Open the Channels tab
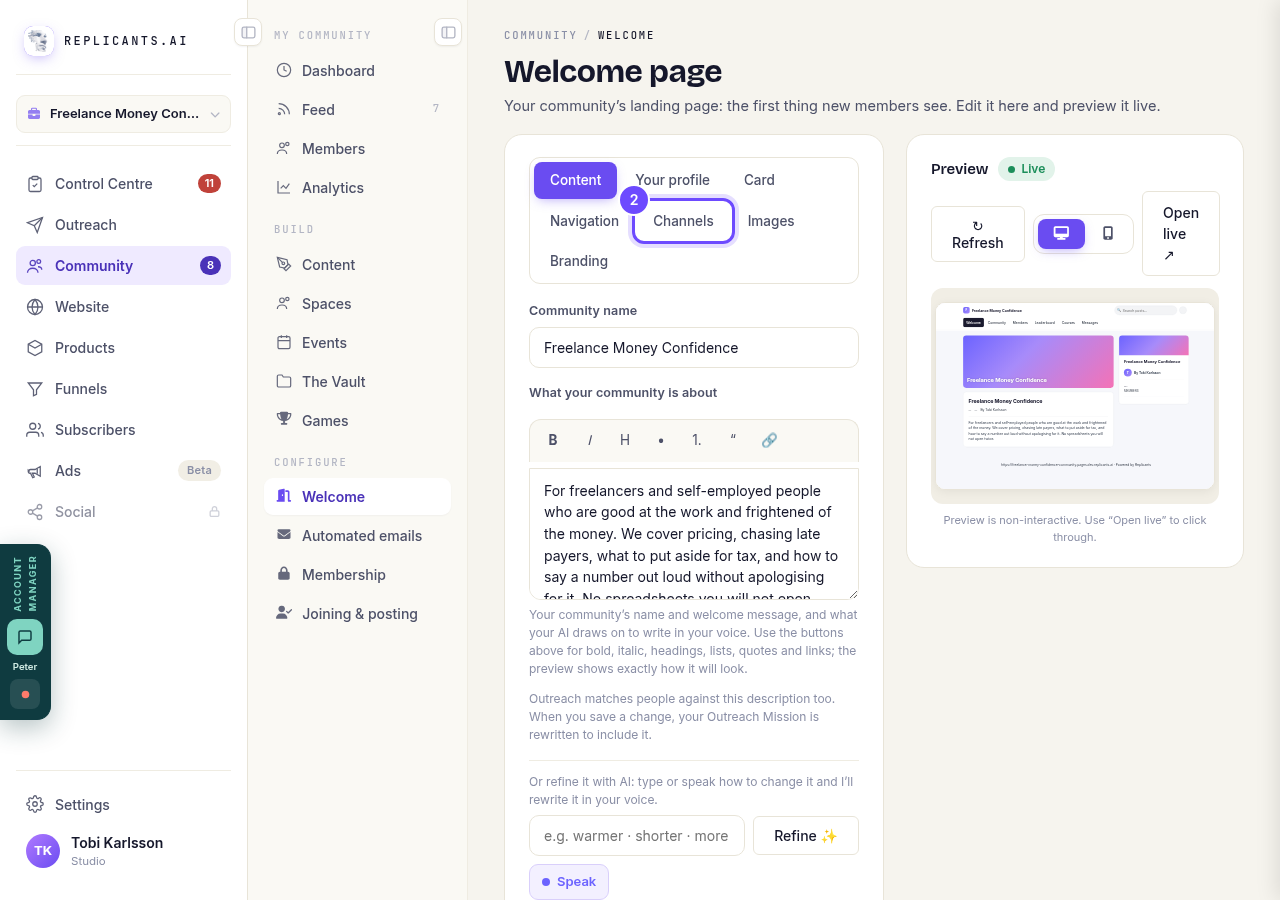 click(683, 221)
